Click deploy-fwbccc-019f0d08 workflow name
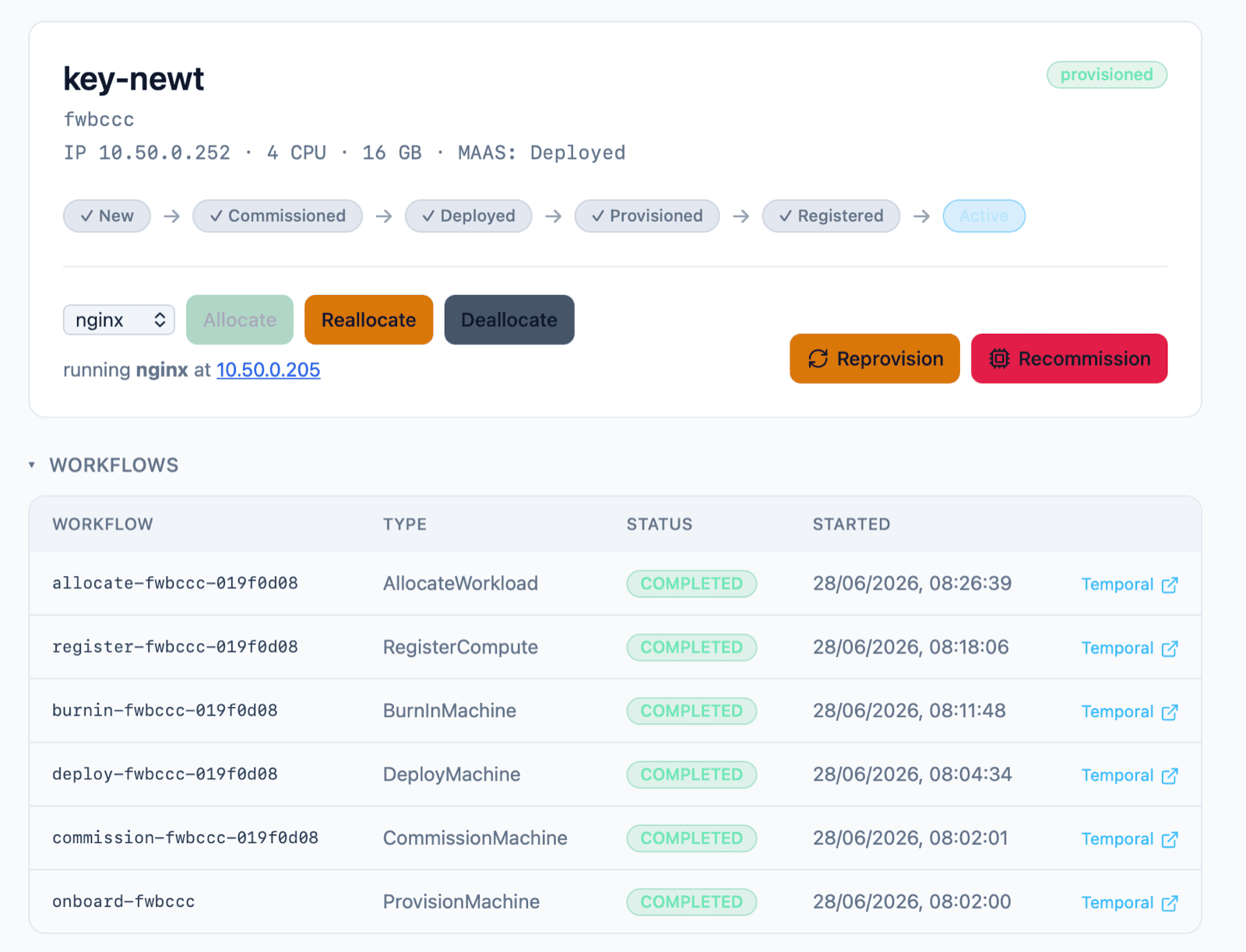The height and width of the screenshot is (952, 1246). pos(165,775)
